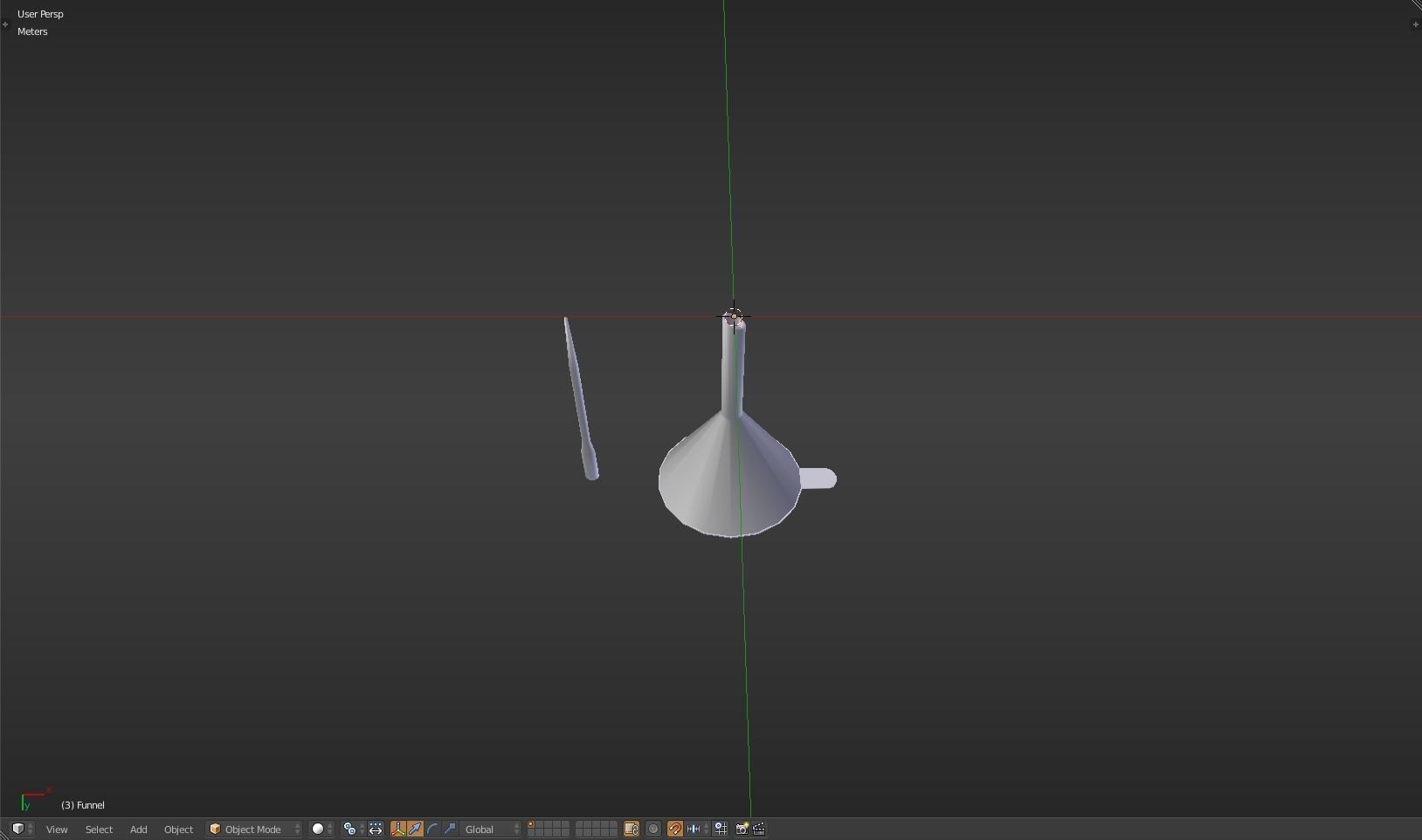Open the editor type selector (3D View)

point(23,829)
